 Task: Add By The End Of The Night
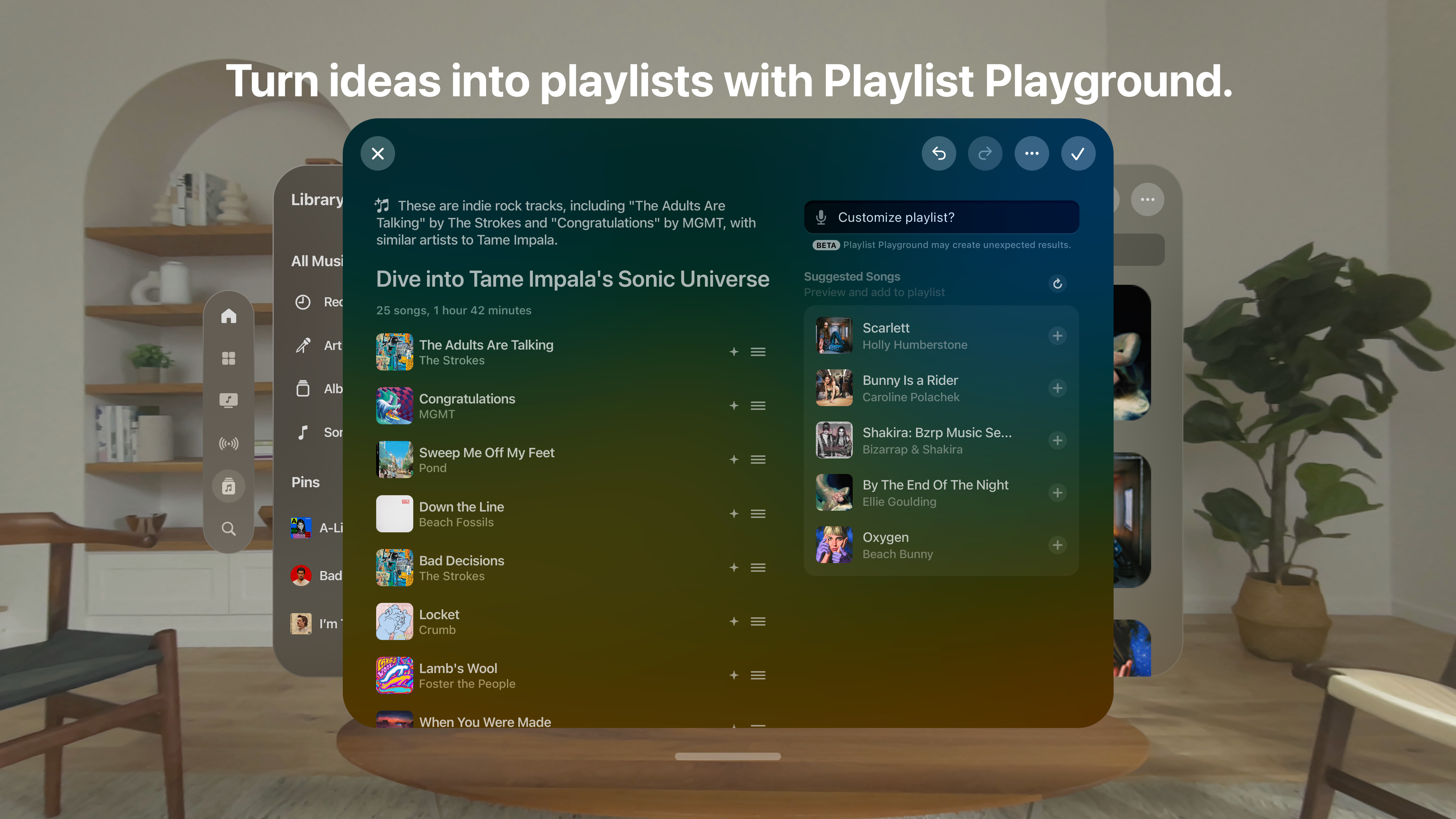click(x=1057, y=493)
